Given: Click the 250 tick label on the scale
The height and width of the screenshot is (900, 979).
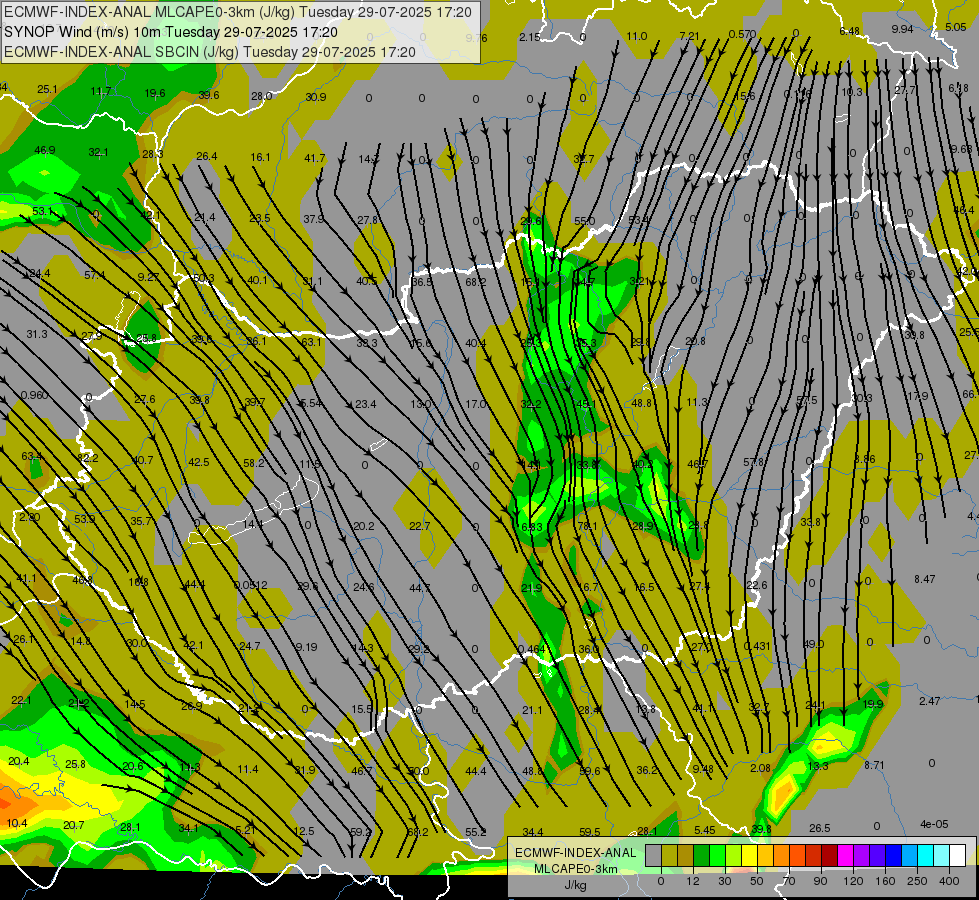Looking at the screenshot, I should pyautogui.click(x=917, y=881).
